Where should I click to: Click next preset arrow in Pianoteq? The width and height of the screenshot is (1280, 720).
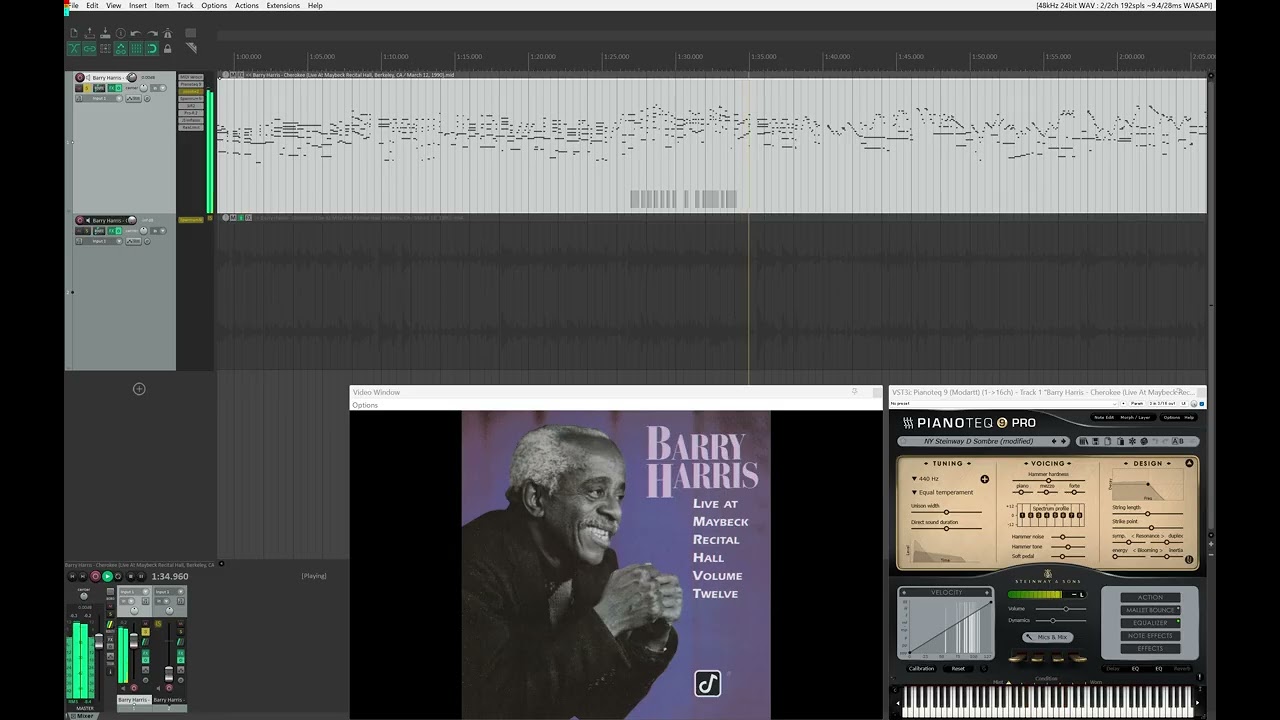tap(1063, 441)
